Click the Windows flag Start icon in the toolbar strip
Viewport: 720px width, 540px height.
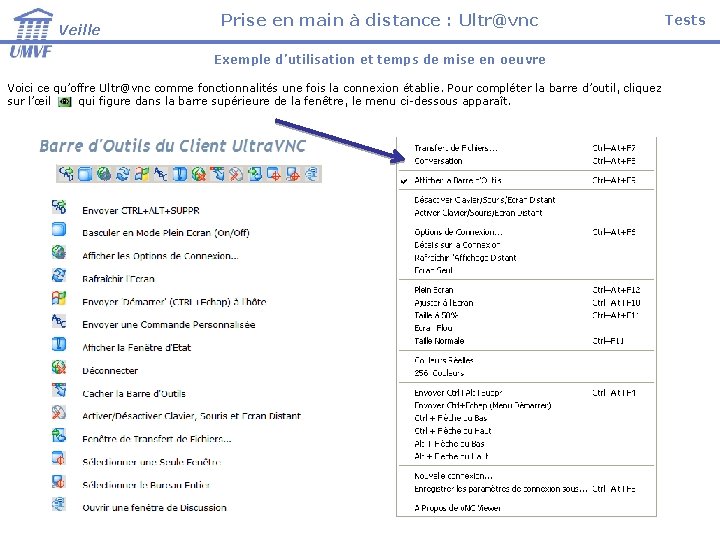[141, 174]
